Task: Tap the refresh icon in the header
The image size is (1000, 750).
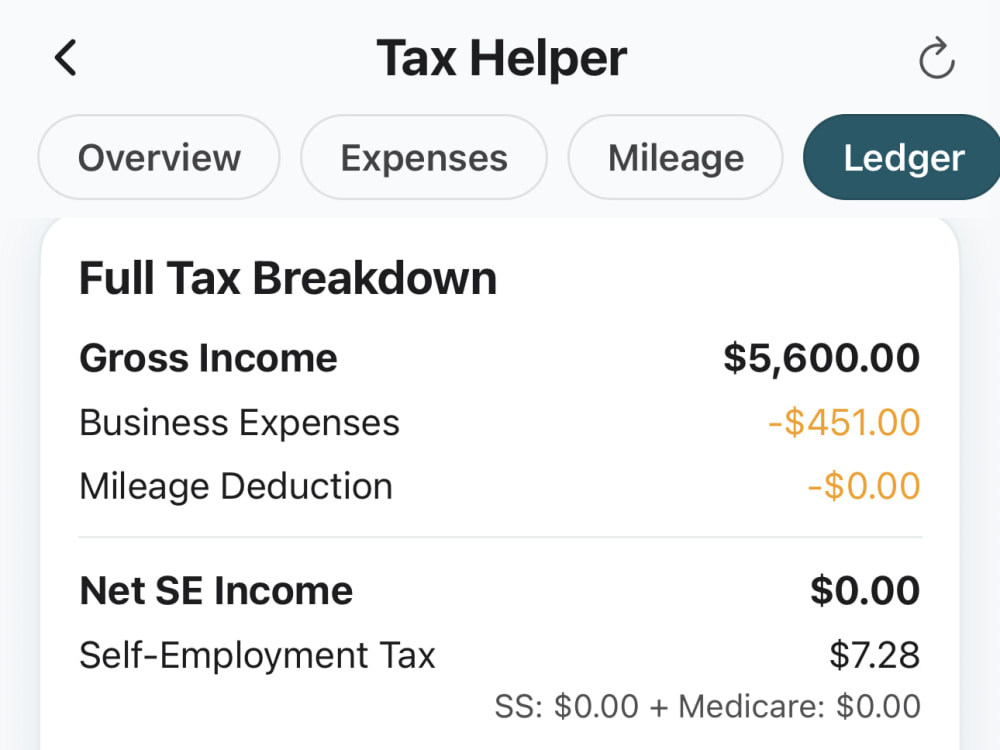Action: [x=936, y=59]
